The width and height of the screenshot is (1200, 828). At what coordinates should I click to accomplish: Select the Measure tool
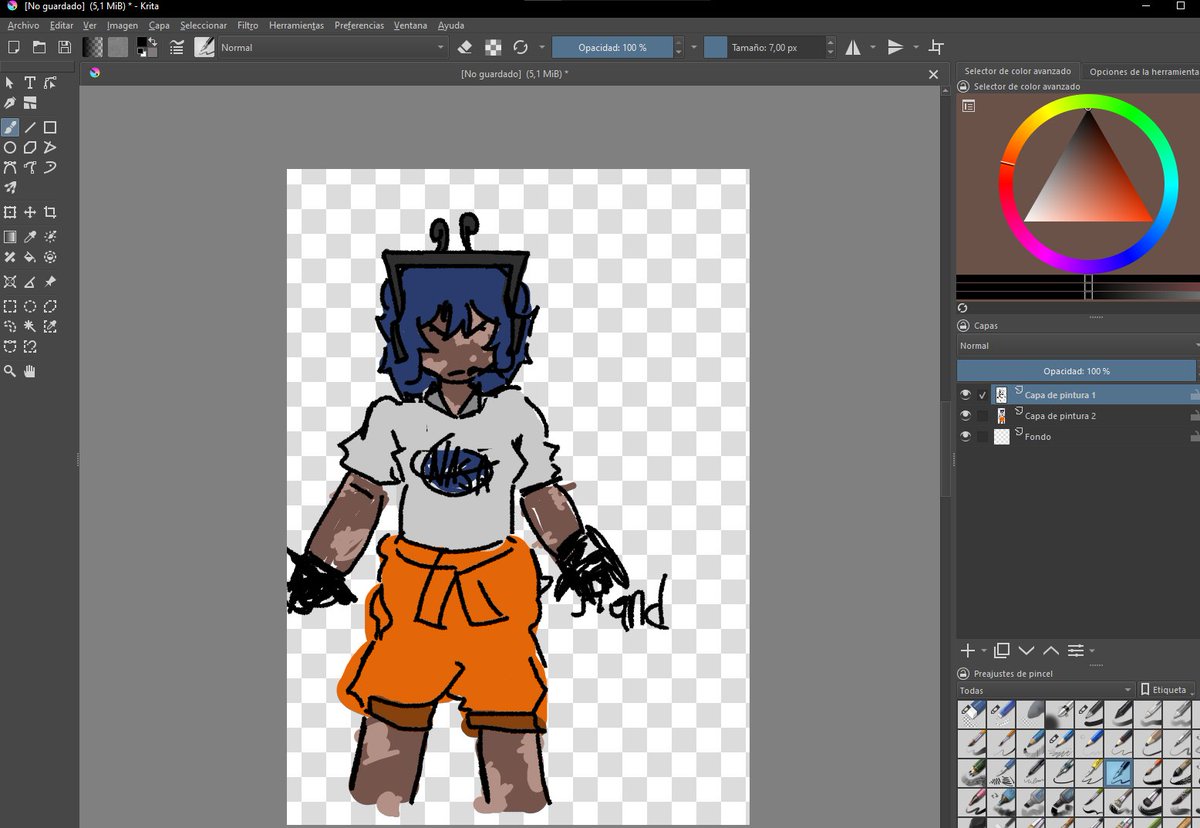30,282
